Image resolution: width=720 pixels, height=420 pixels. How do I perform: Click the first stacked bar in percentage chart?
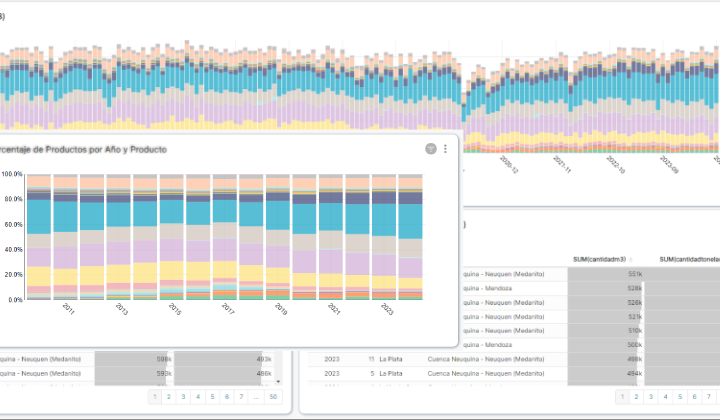tap(39, 237)
